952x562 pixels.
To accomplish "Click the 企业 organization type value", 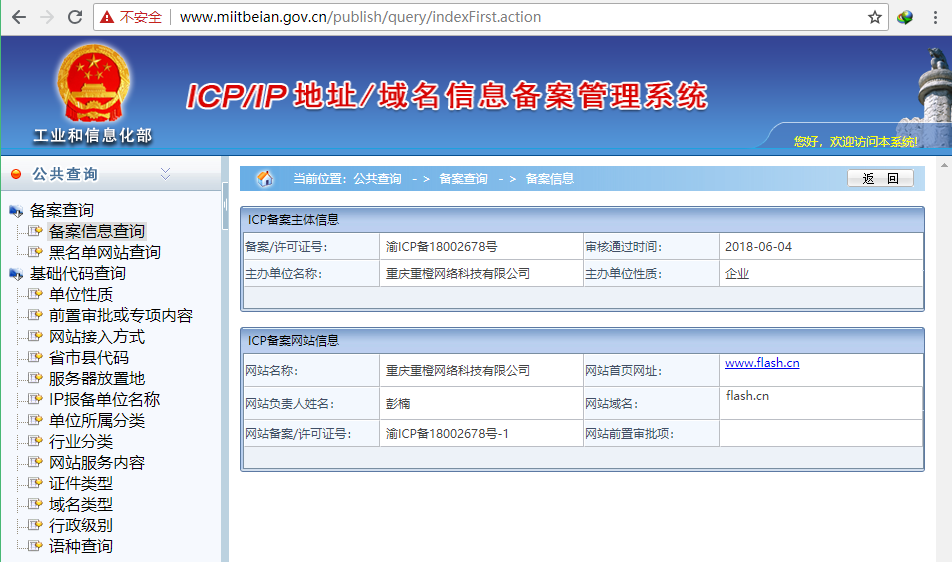I will coord(737,274).
